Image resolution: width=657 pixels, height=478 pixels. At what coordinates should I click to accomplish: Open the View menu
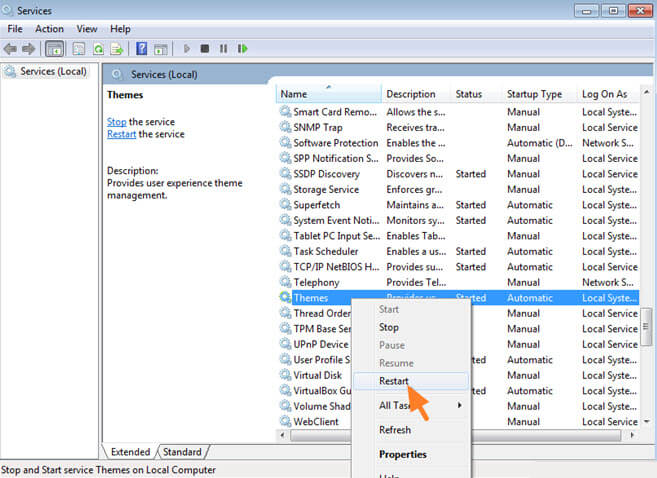tap(87, 29)
